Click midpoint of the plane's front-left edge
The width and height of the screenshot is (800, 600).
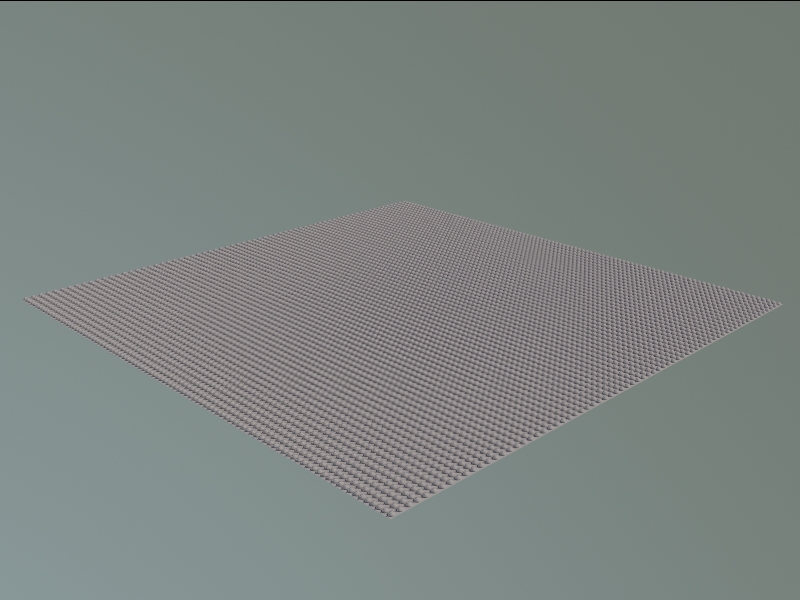[209, 409]
